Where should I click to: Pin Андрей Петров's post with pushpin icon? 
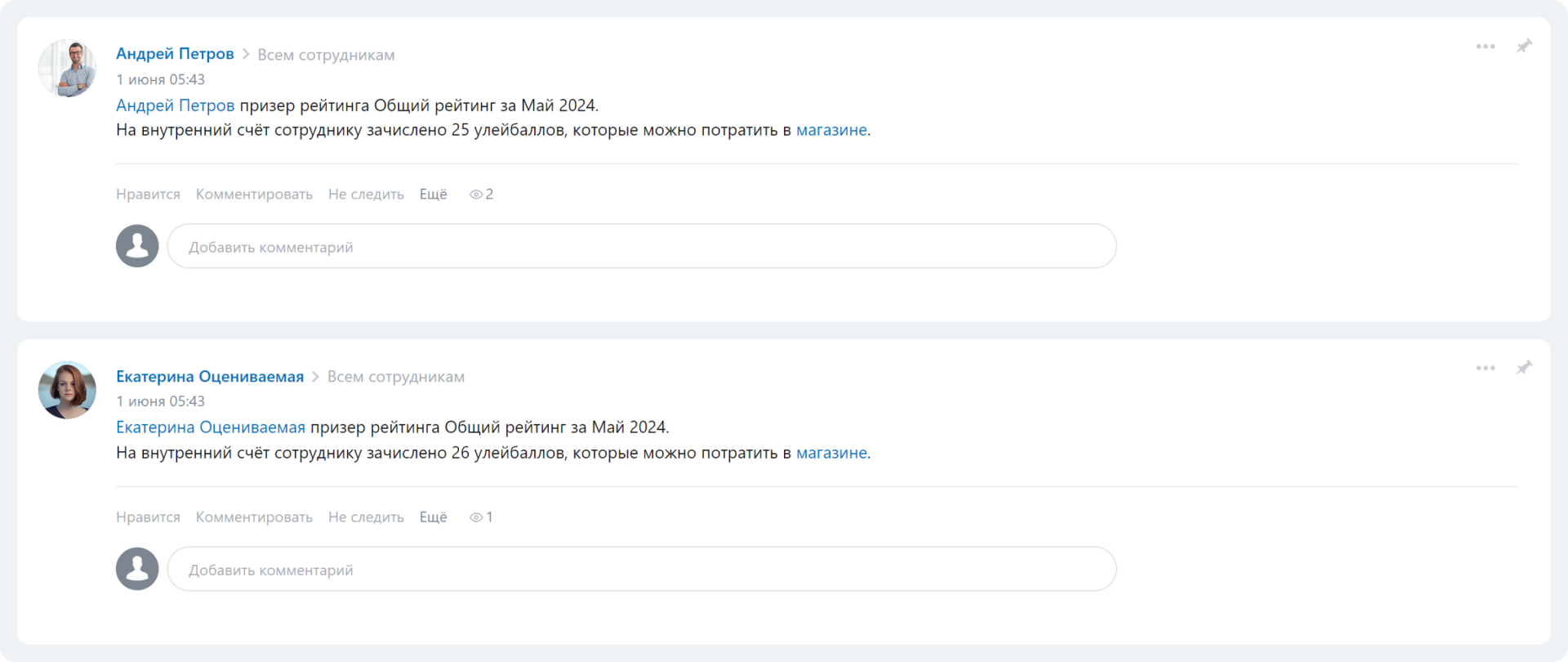click(1524, 46)
